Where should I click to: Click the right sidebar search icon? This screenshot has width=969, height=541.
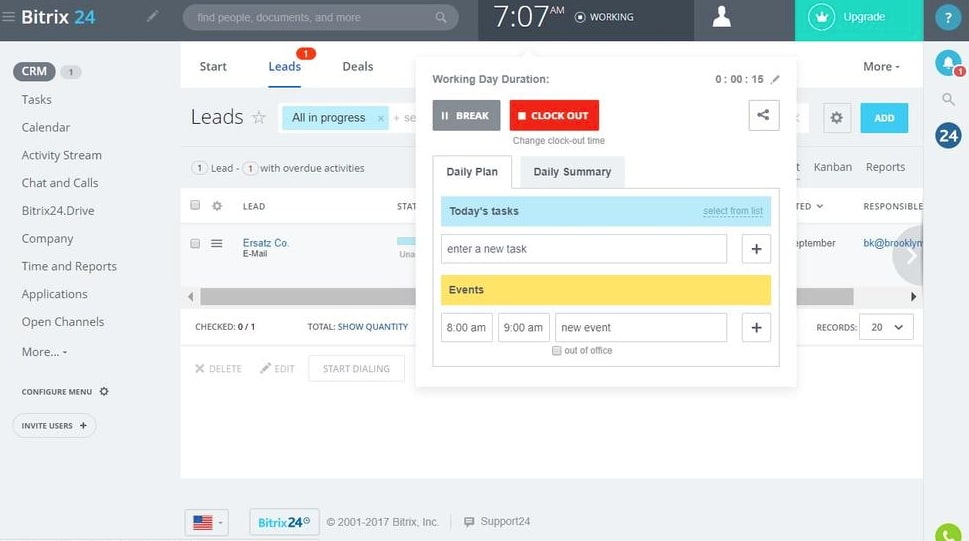click(x=948, y=99)
